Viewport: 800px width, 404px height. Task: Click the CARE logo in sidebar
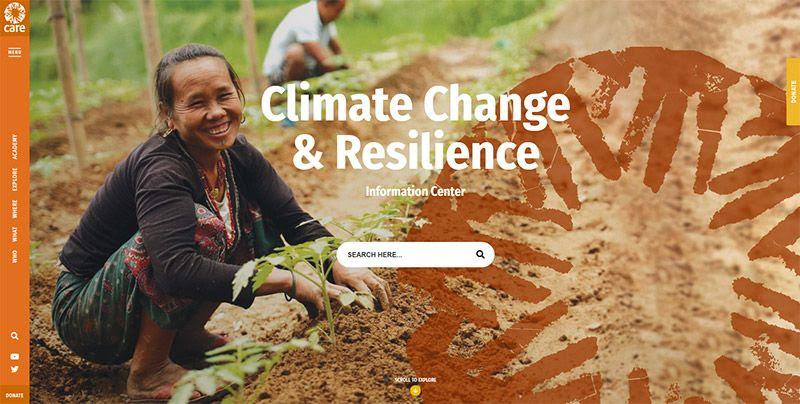14,17
